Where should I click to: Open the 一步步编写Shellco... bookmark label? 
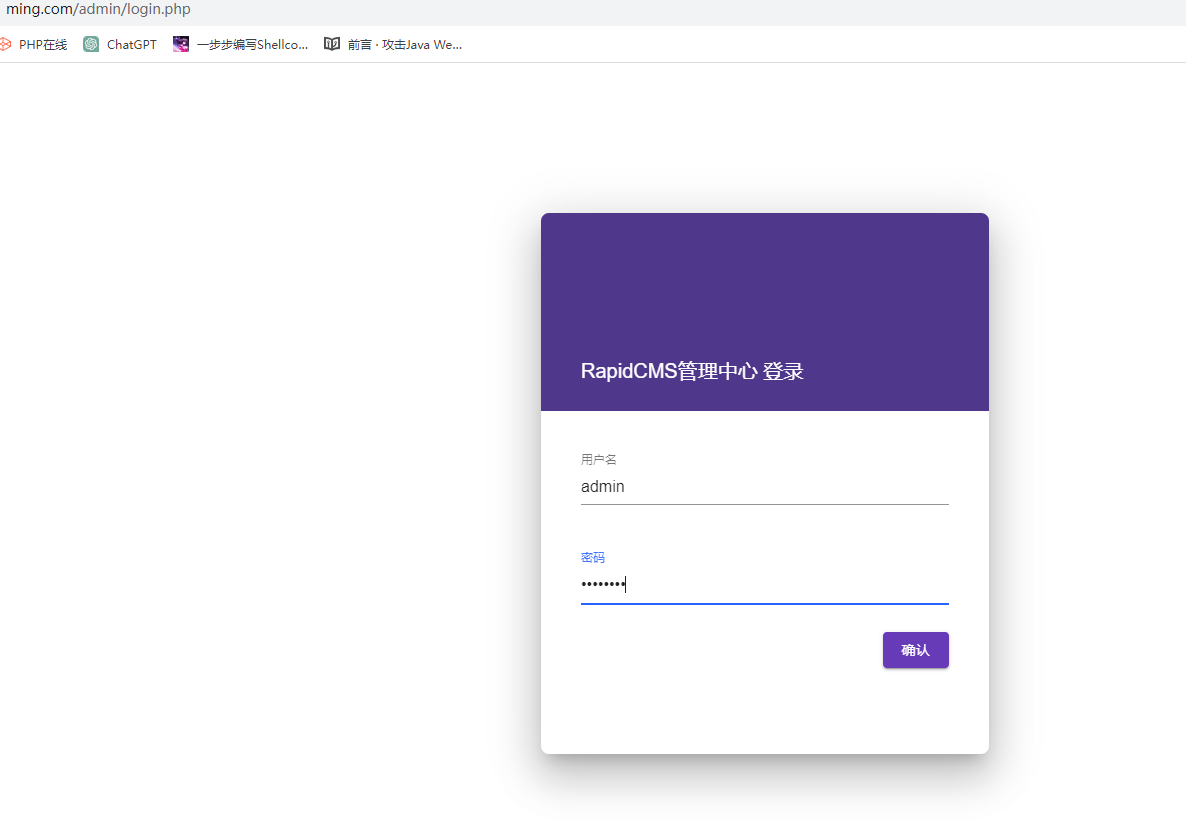(x=252, y=45)
